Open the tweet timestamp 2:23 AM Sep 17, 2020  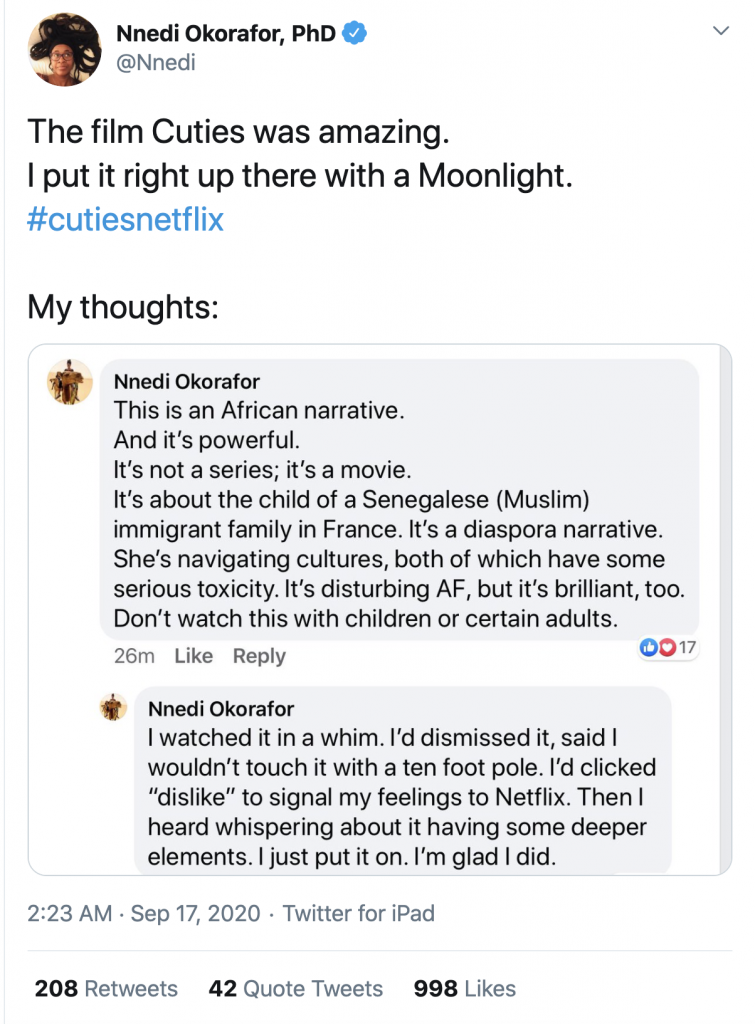tap(144, 913)
